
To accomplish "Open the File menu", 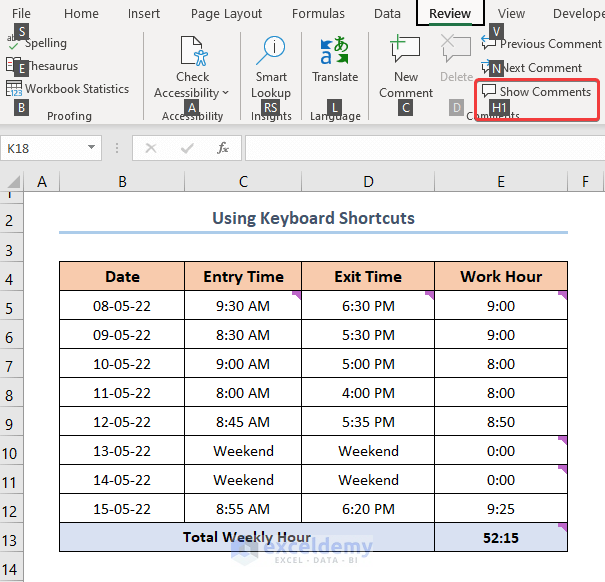I will pos(21,14).
